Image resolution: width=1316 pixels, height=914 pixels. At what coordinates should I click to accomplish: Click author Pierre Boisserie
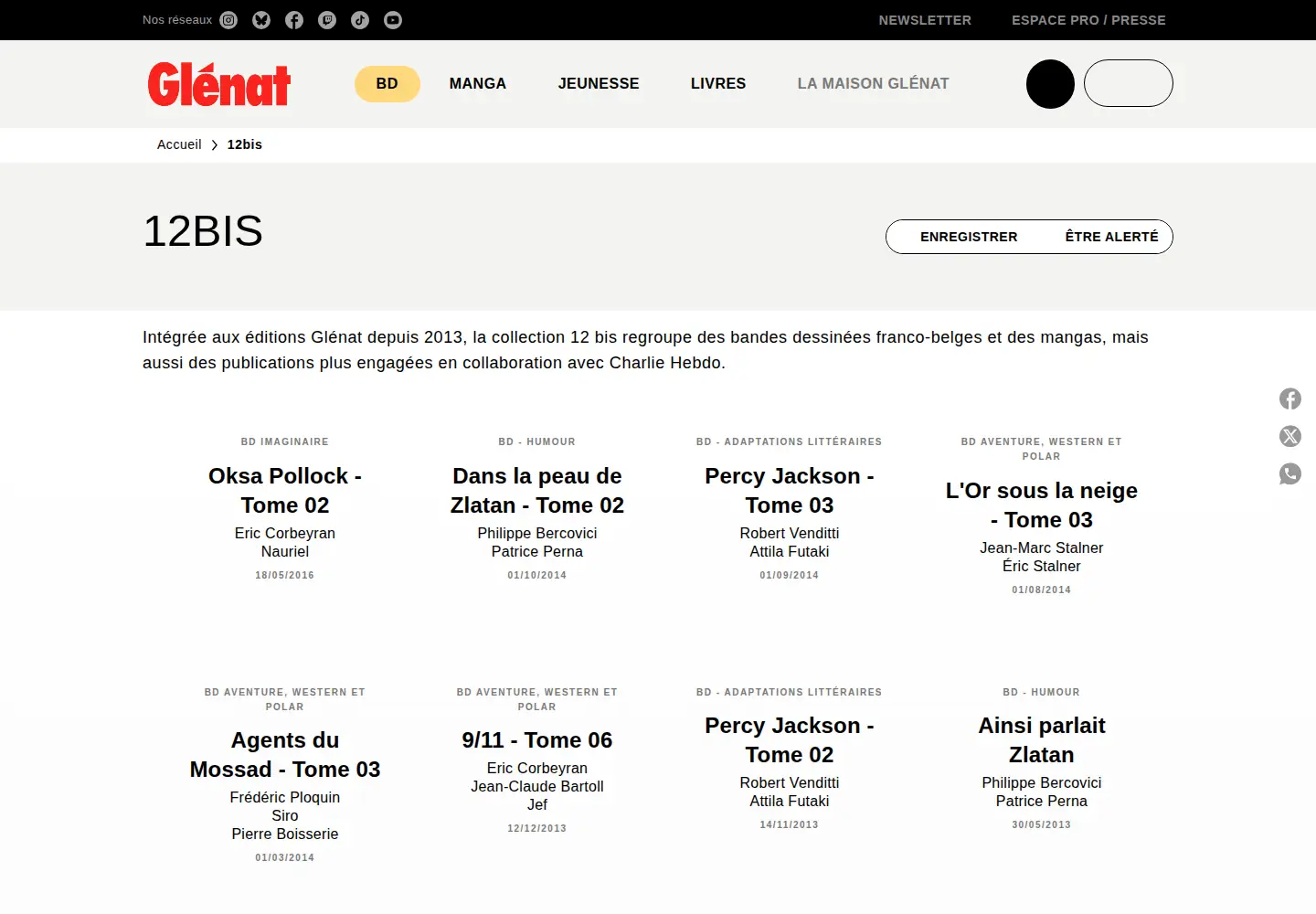(x=285, y=834)
